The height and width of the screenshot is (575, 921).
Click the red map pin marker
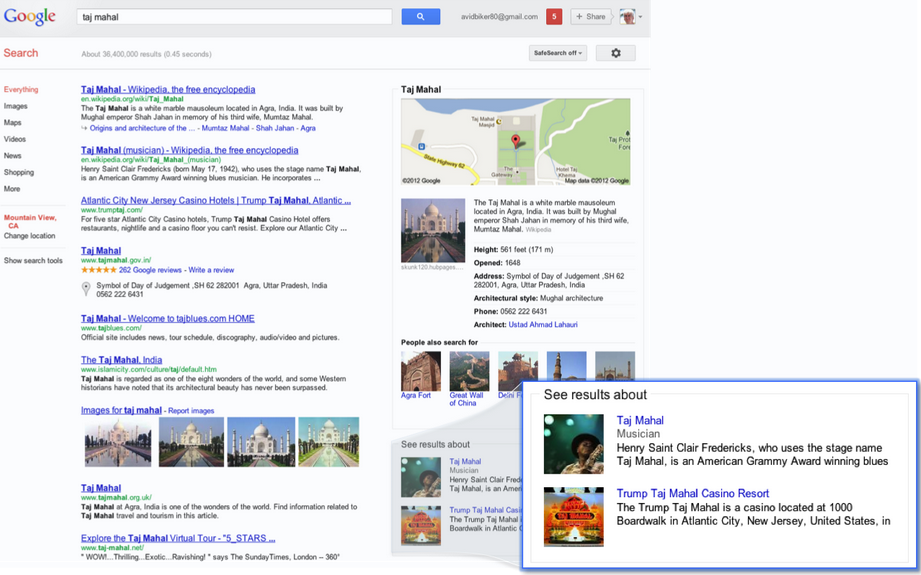click(x=516, y=142)
